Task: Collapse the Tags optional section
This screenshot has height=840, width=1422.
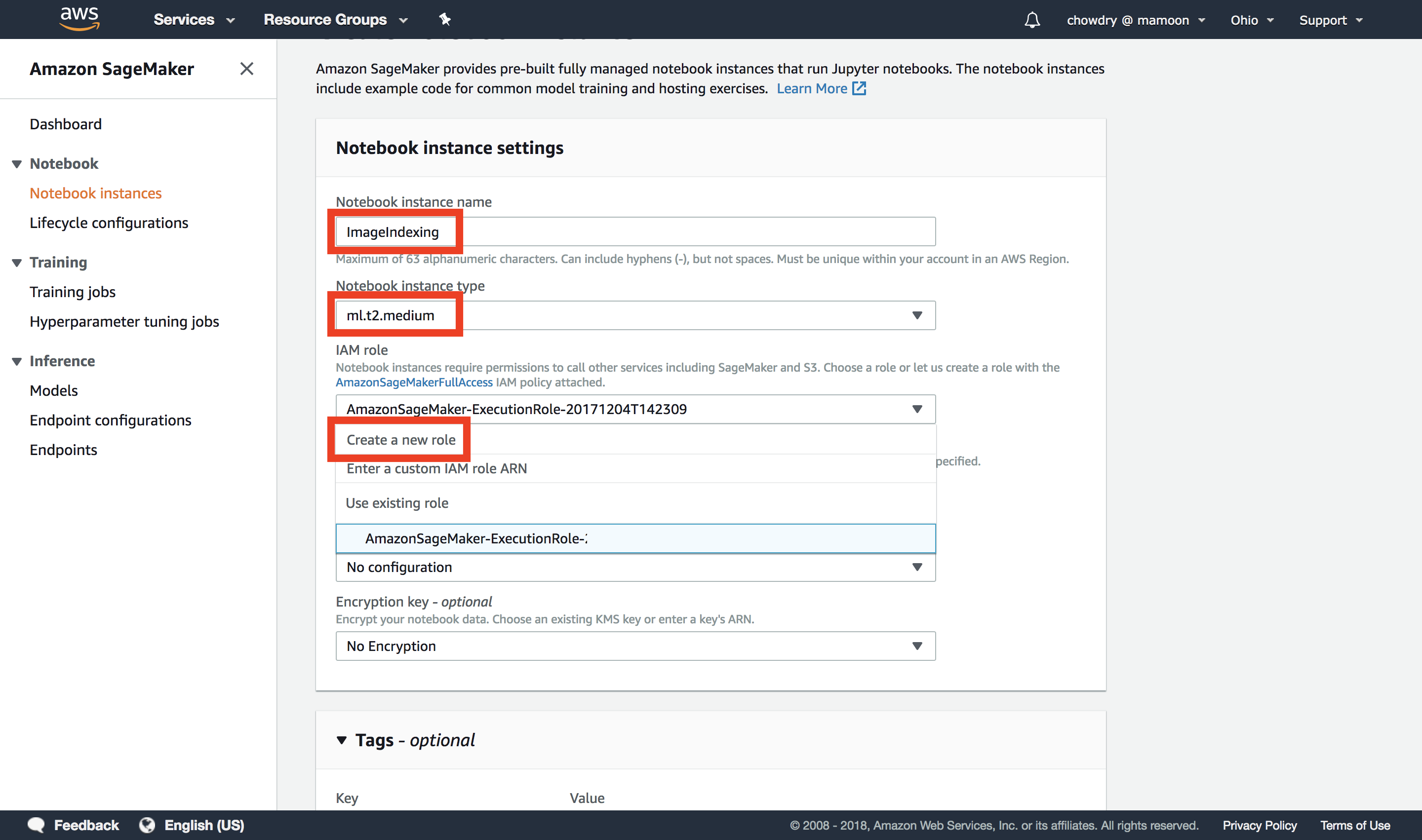Action: pos(342,740)
